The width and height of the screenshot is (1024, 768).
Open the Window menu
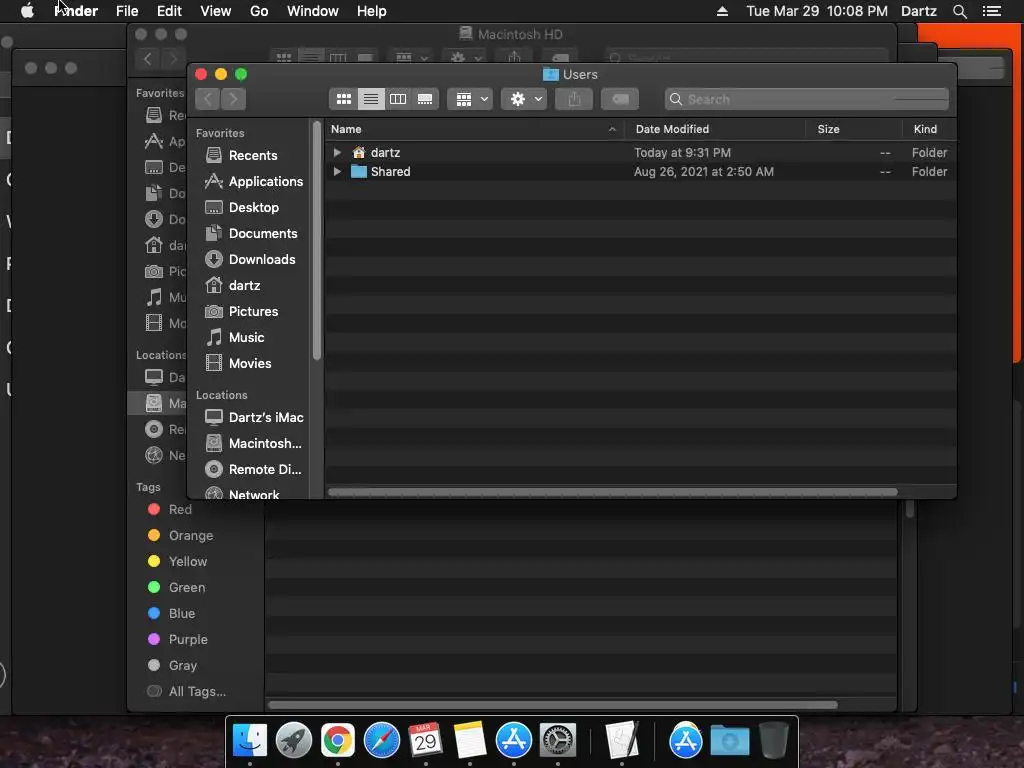coord(313,11)
